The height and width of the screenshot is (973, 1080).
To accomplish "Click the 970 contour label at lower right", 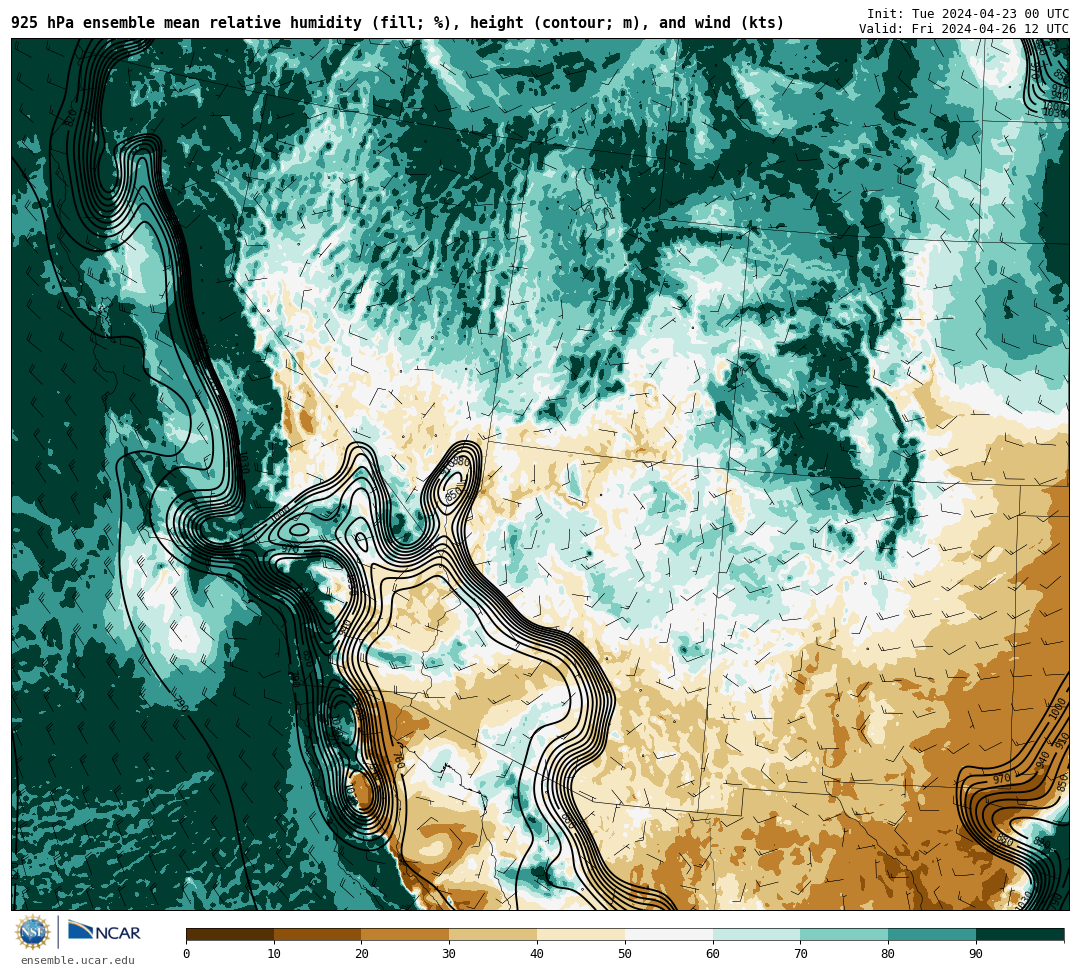I will (x=1001, y=779).
